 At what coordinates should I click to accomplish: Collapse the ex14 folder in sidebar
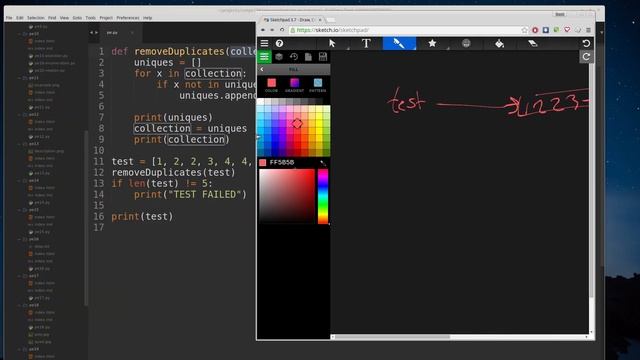pos(20,180)
